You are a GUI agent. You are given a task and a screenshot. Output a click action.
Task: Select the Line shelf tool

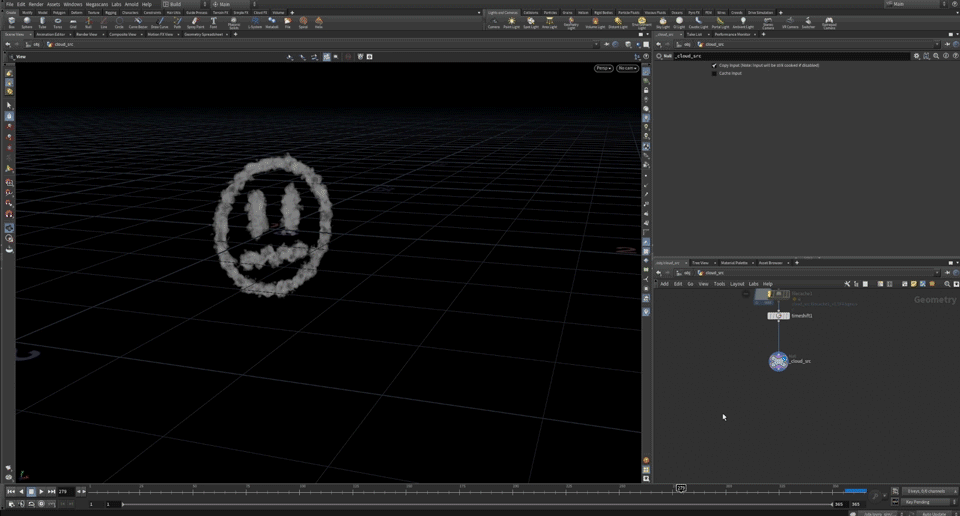(103, 23)
